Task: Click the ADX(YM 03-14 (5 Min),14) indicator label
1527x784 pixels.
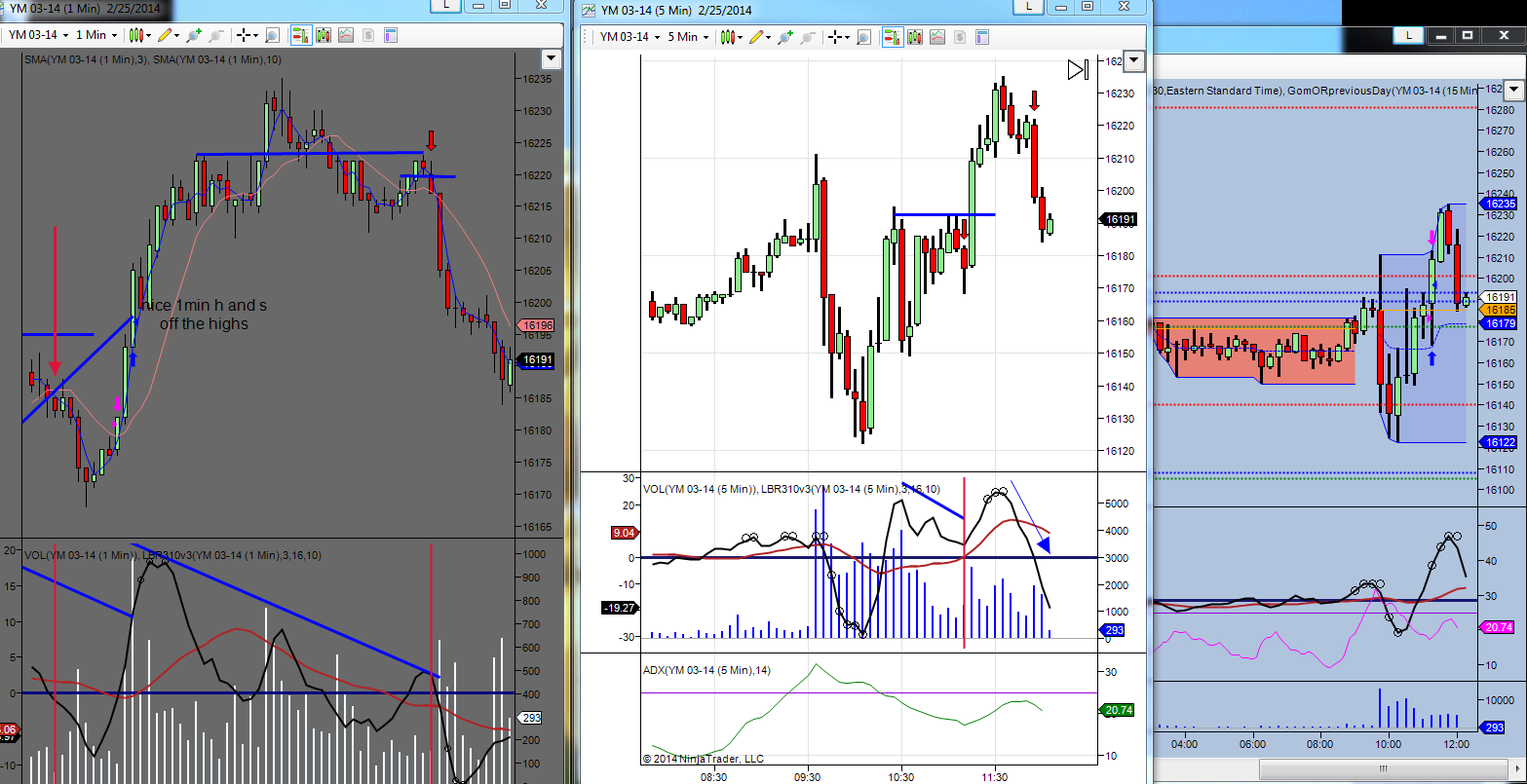Action: point(706,670)
